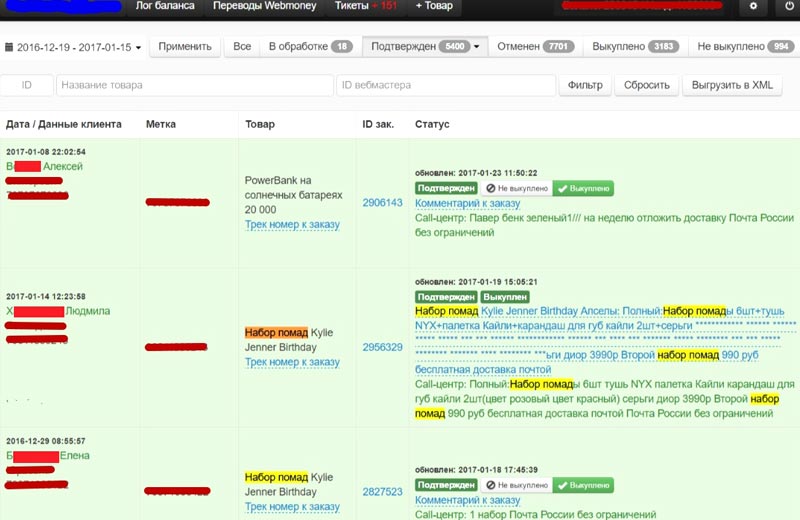Viewport: 800px width, 520px height.
Task: Click customer name Людмила
Action: 87,311
